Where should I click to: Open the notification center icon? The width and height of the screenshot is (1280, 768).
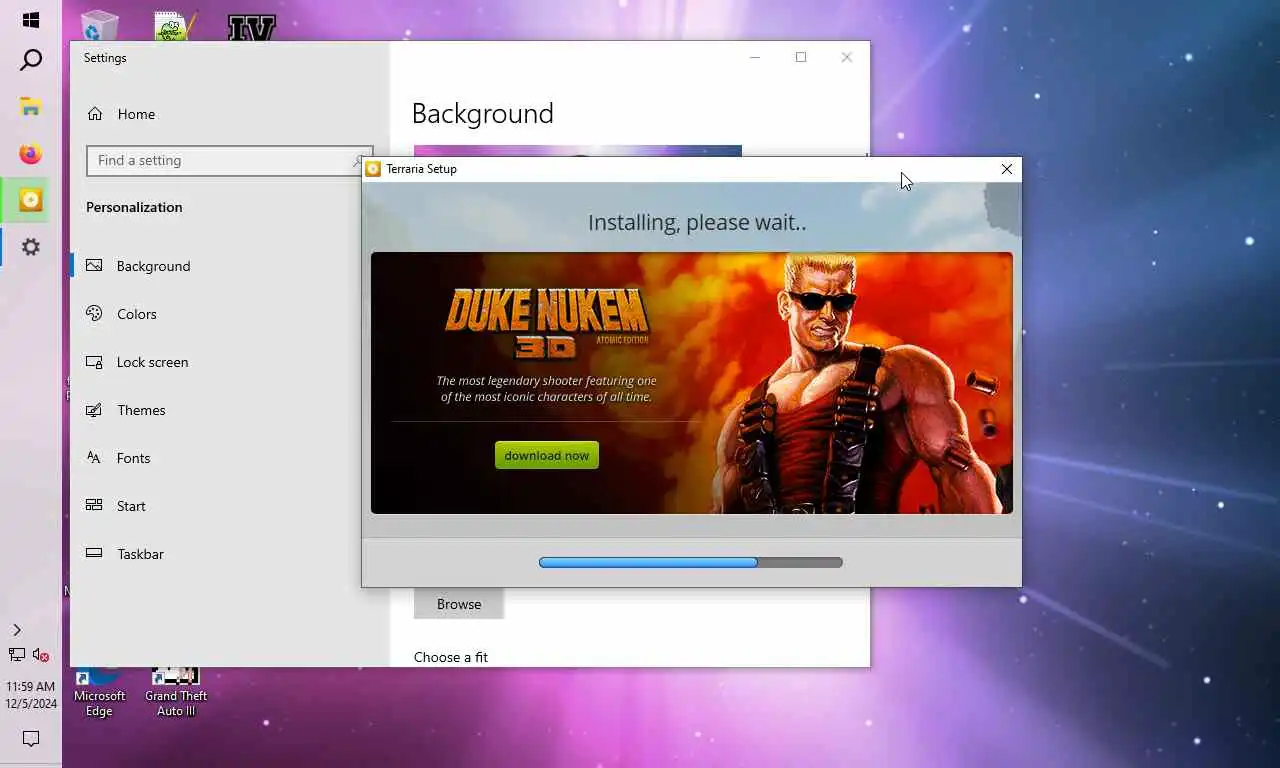coord(31,739)
